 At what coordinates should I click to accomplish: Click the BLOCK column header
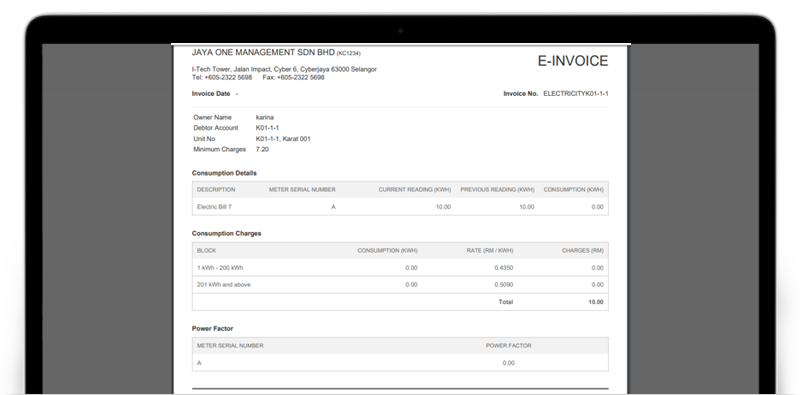[206, 251]
